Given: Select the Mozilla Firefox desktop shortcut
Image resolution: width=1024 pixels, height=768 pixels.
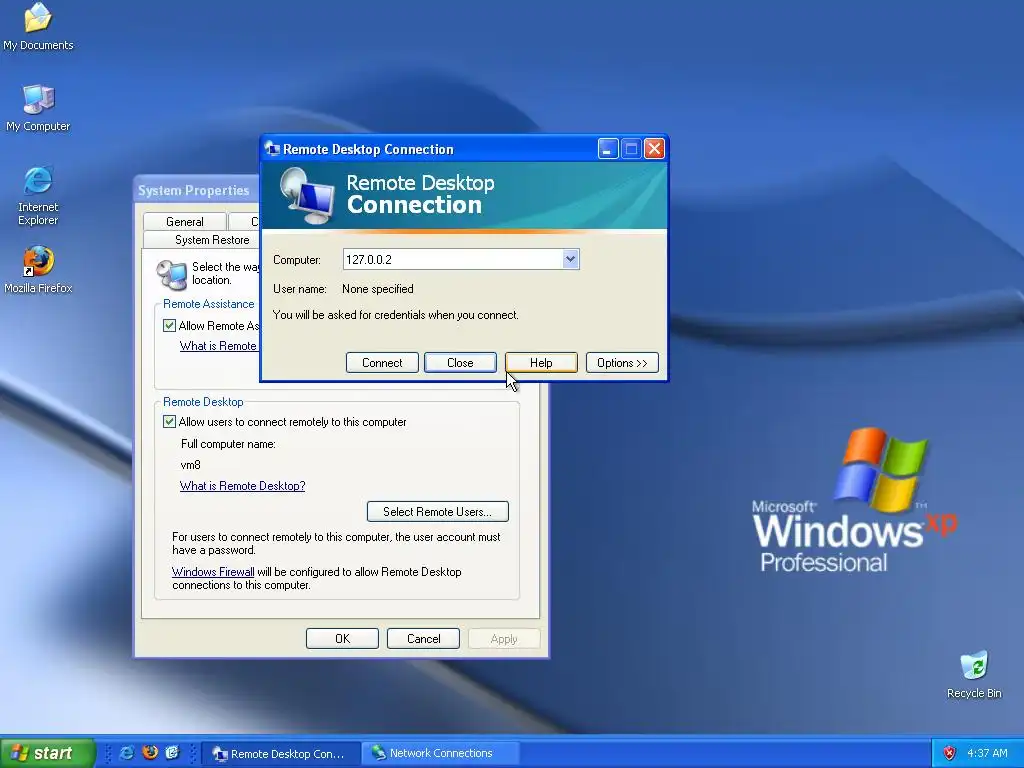Looking at the screenshot, I should click(38, 270).
